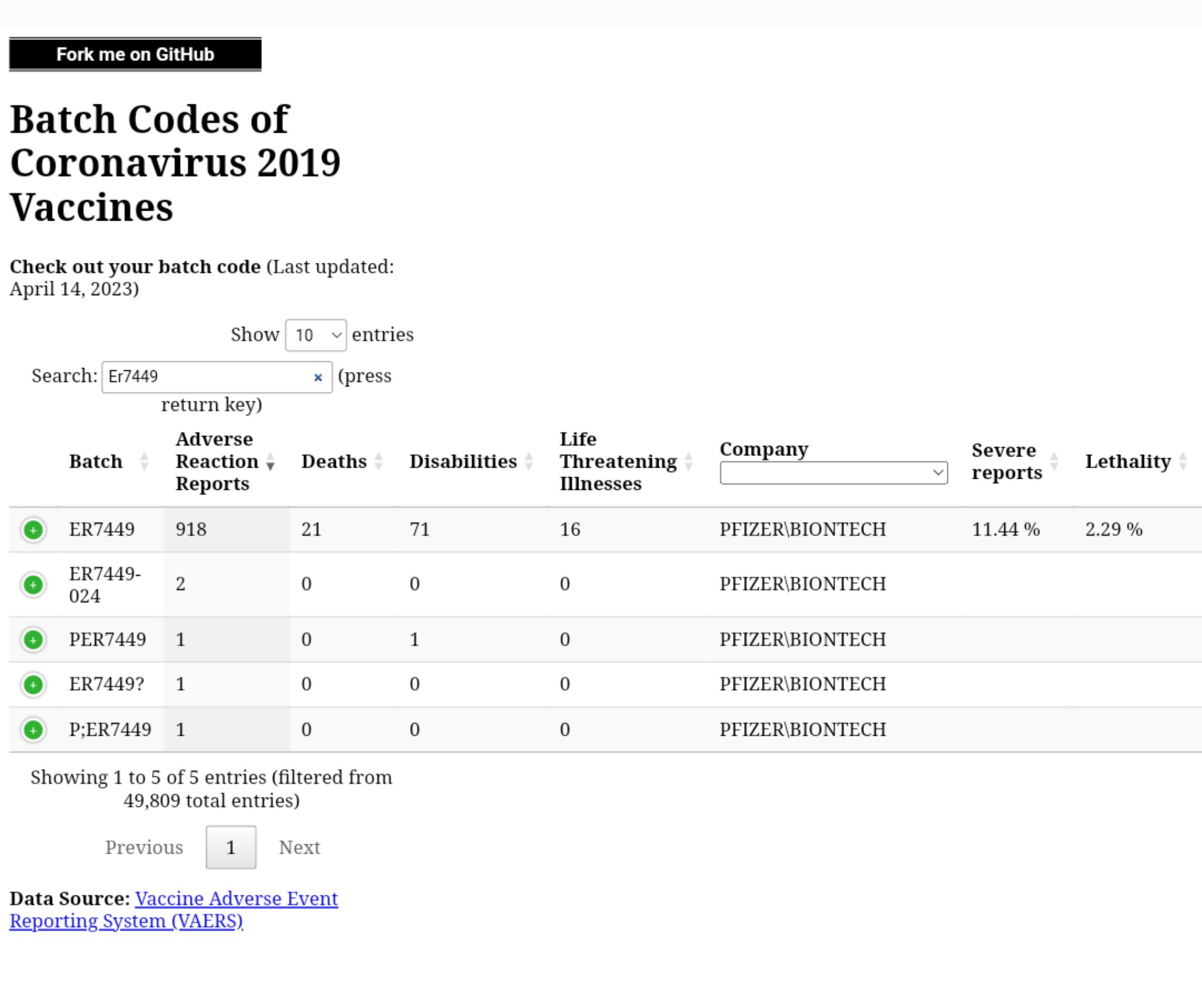Viewport: 1202px width, 1008px height.
Task: Open the Show entries count dropdown
Action: tap(316, 335)
